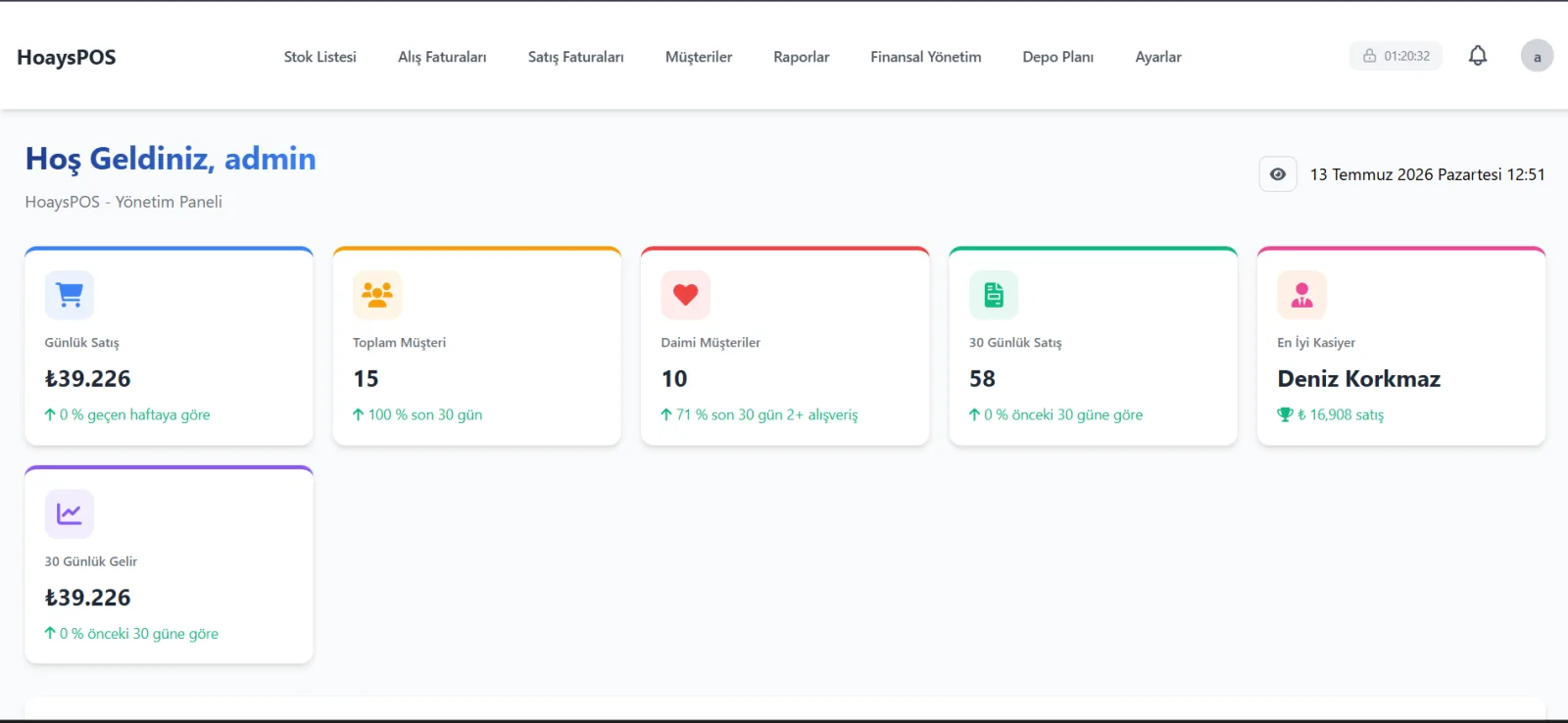Click the trophy icon beside 16,908 satış
Screen dimensions: 1568x723
1285,414
